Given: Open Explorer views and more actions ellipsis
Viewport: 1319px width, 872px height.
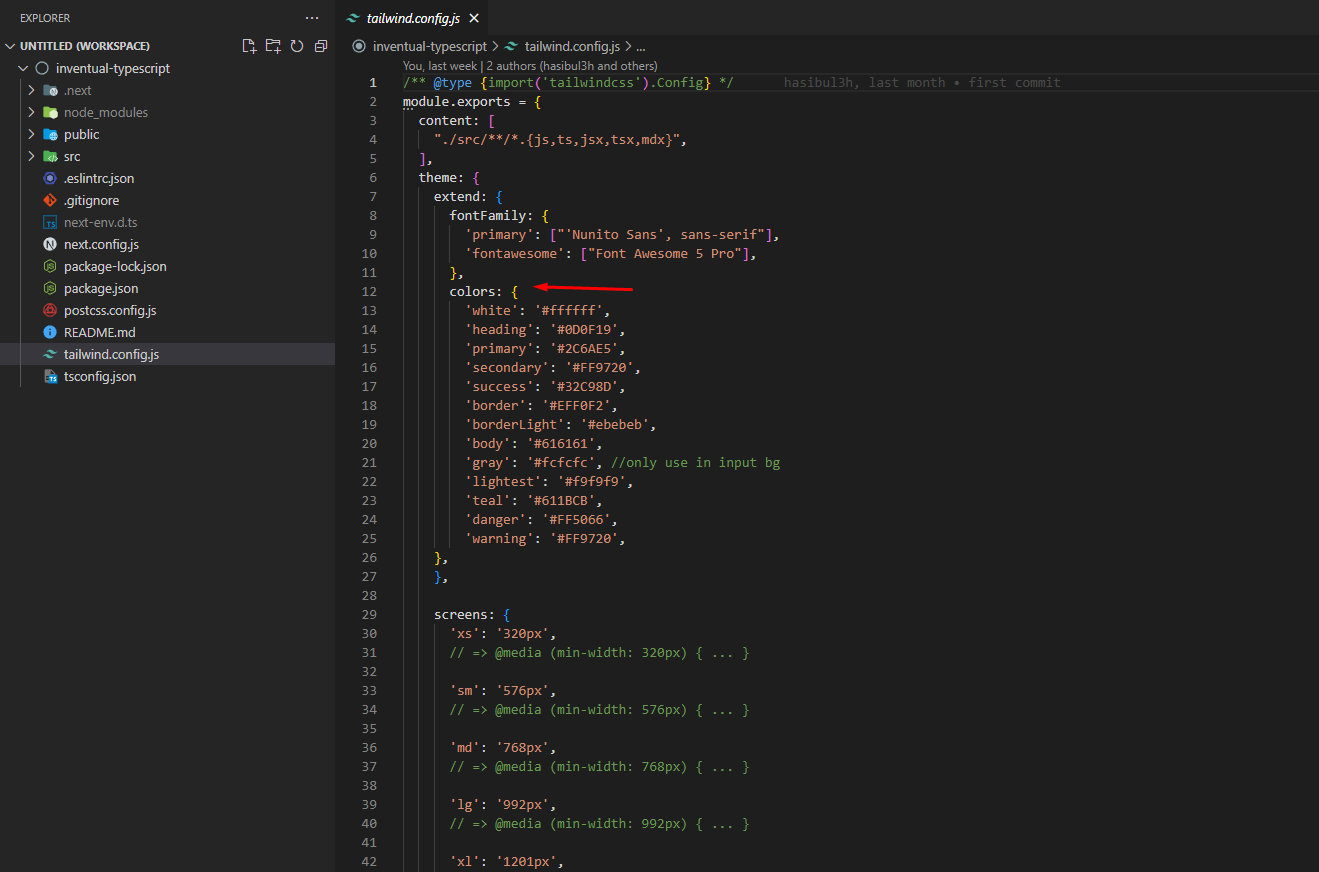Looking at the screenshot, I should click(x=312, y=18).
